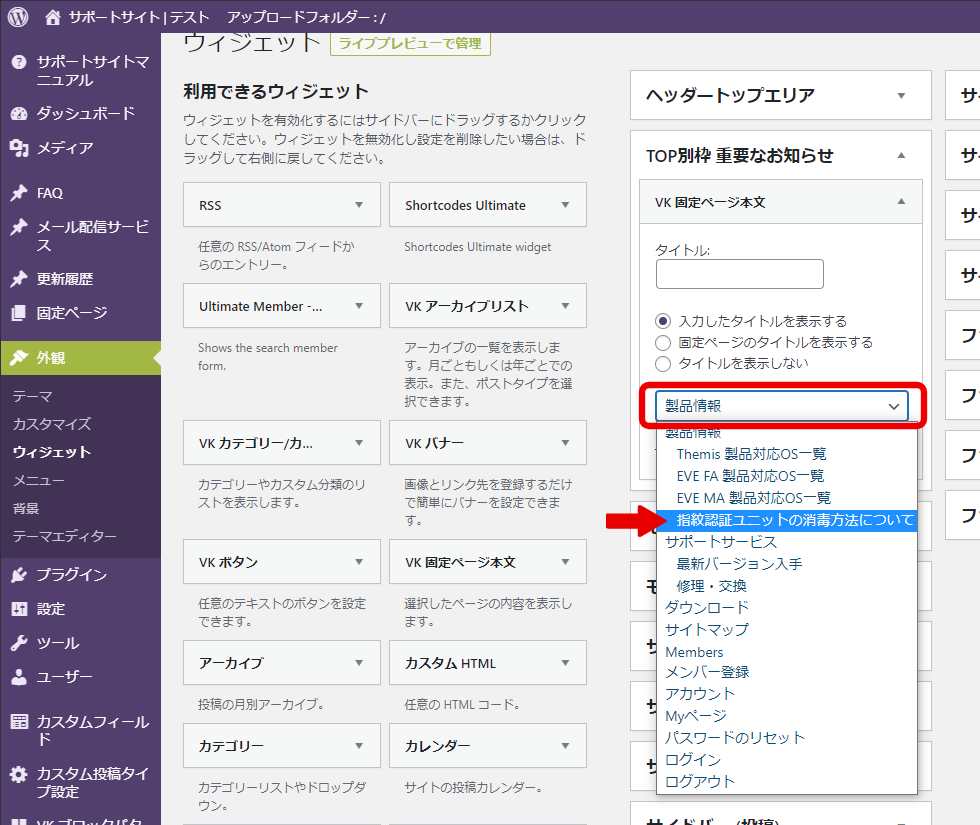Expand the RSS widget arrow

pos(359,205)
